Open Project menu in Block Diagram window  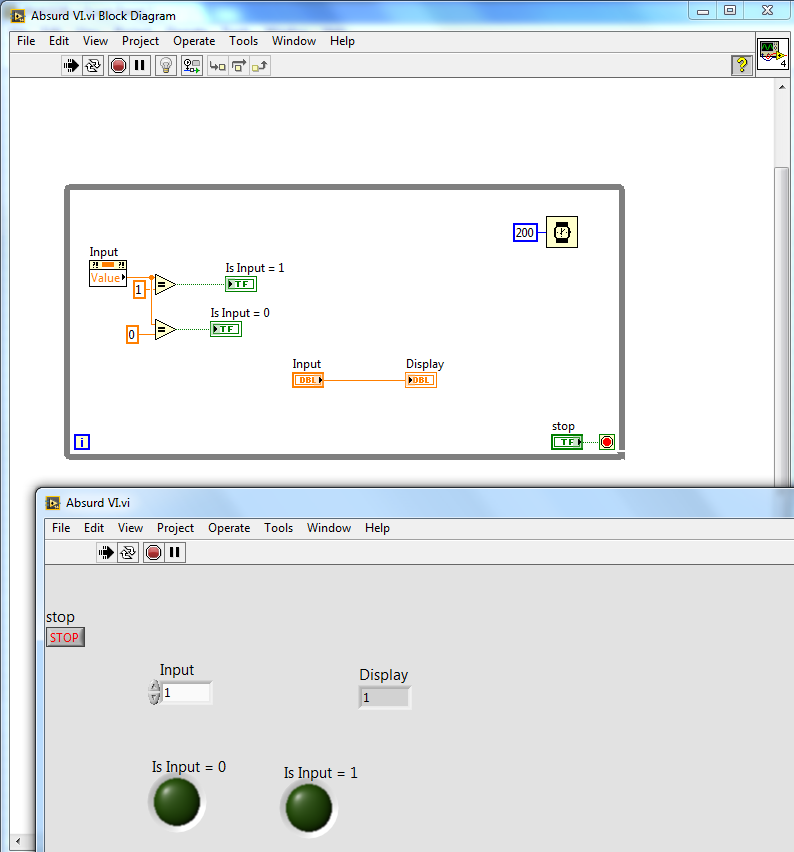(140, 41)
